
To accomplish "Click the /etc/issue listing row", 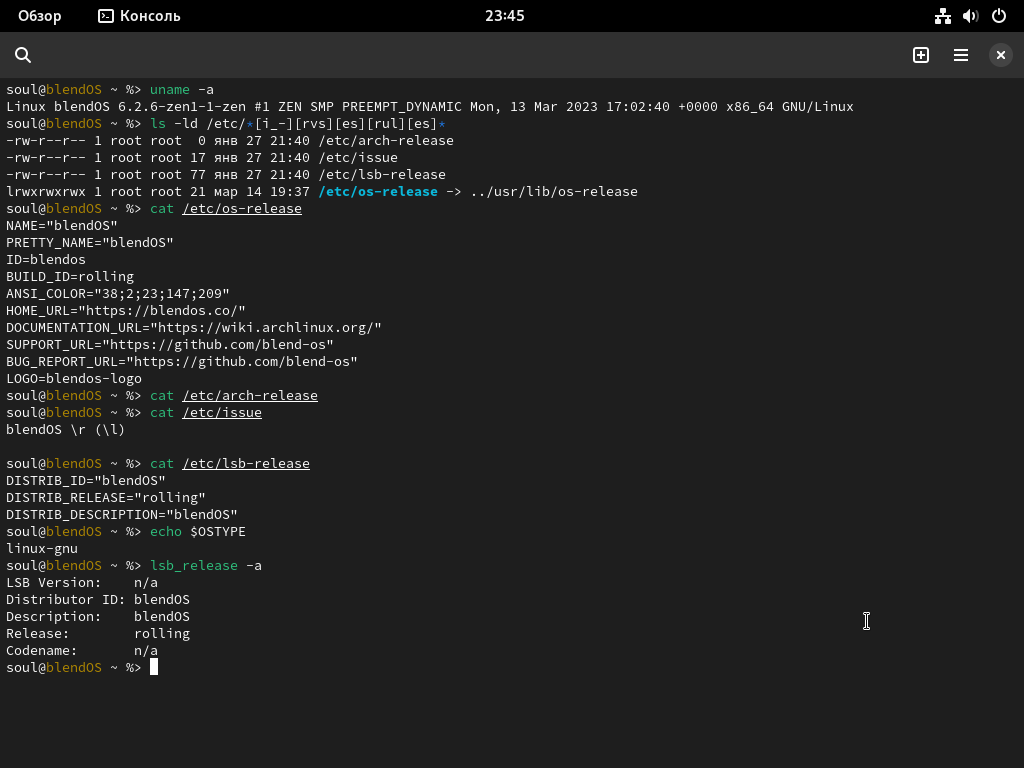I will pyautogui.click(x=202, y=157).
